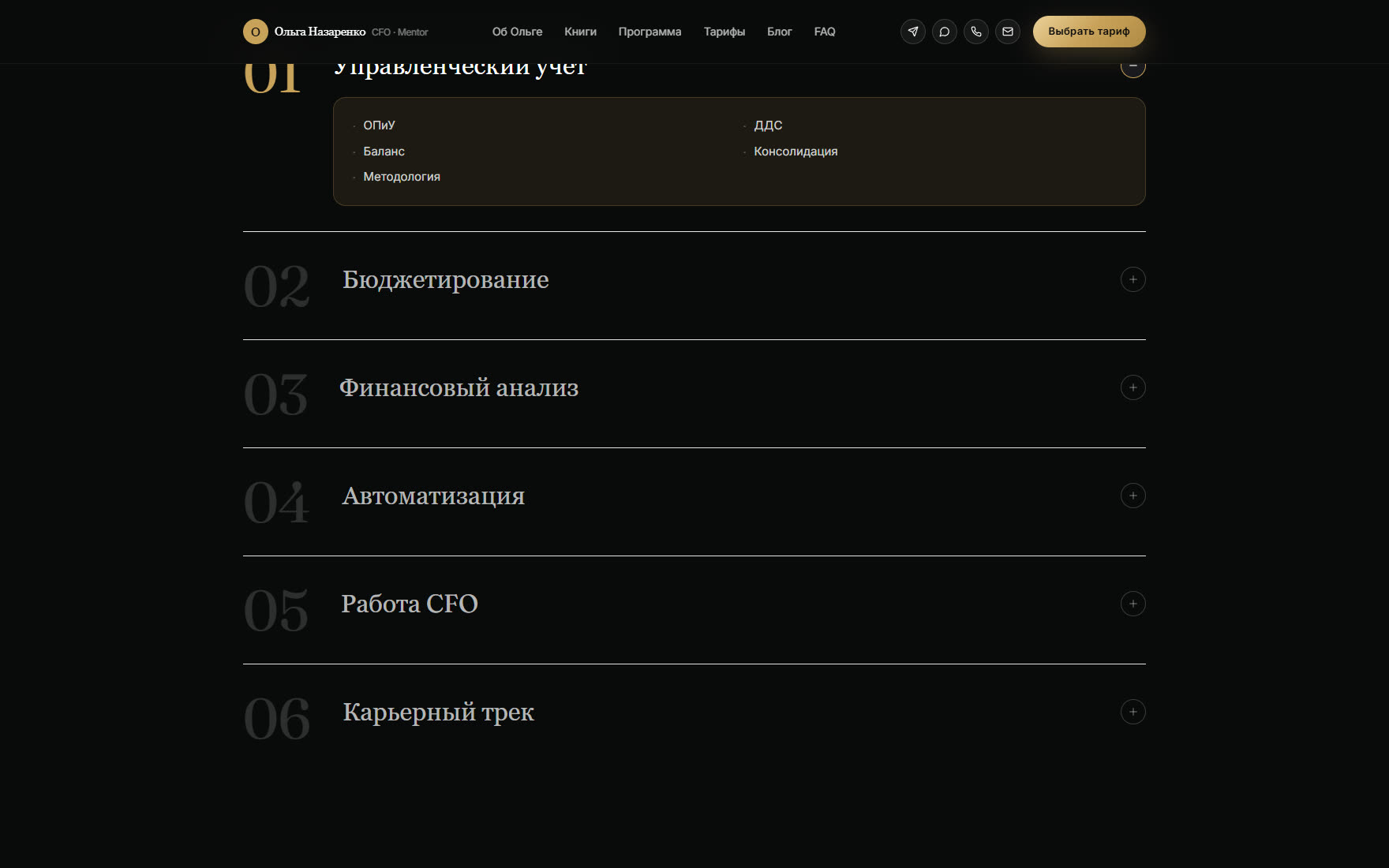The height and width of the screenshot is (868, 1389).
Task: Click the Баланс list item
Action: click(x=384, y=152)
